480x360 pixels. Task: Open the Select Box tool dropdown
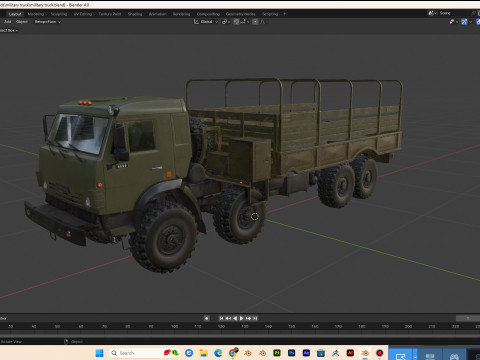(x=9, y=30)
